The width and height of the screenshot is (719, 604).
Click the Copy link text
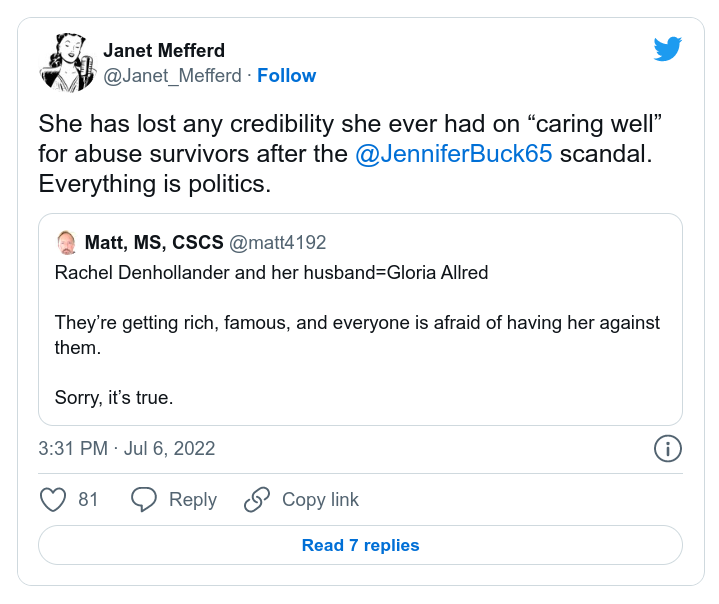pos(320,499)
